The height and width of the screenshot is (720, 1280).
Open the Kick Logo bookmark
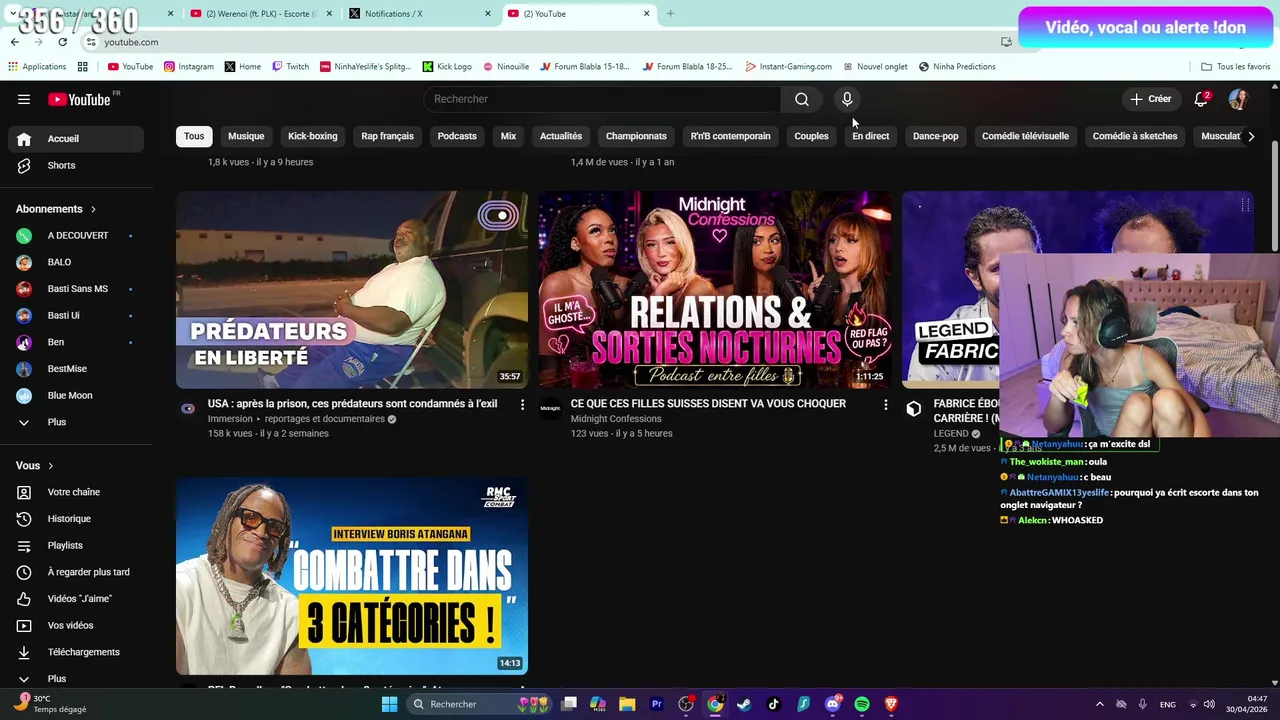point(446,67)
